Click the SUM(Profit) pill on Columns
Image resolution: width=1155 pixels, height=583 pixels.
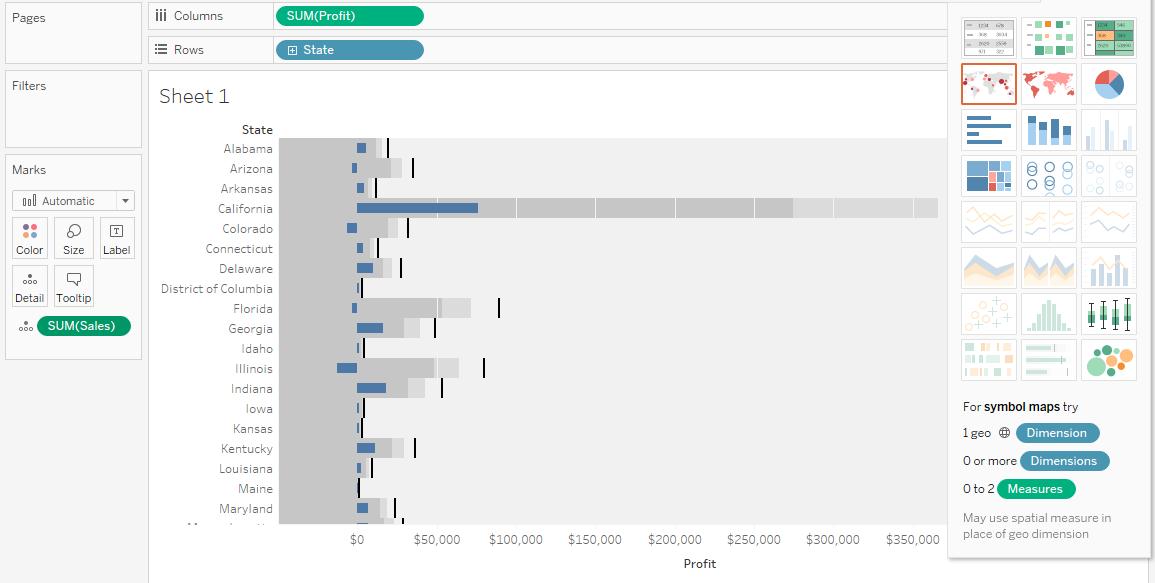coord(350,15)
